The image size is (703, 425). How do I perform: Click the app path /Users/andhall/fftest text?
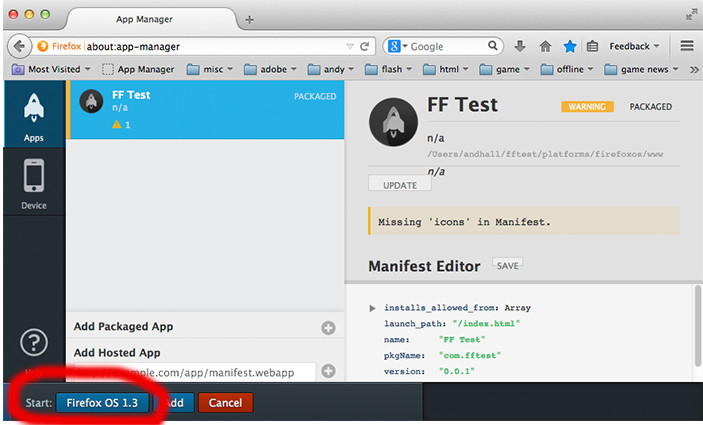[545, 154]
